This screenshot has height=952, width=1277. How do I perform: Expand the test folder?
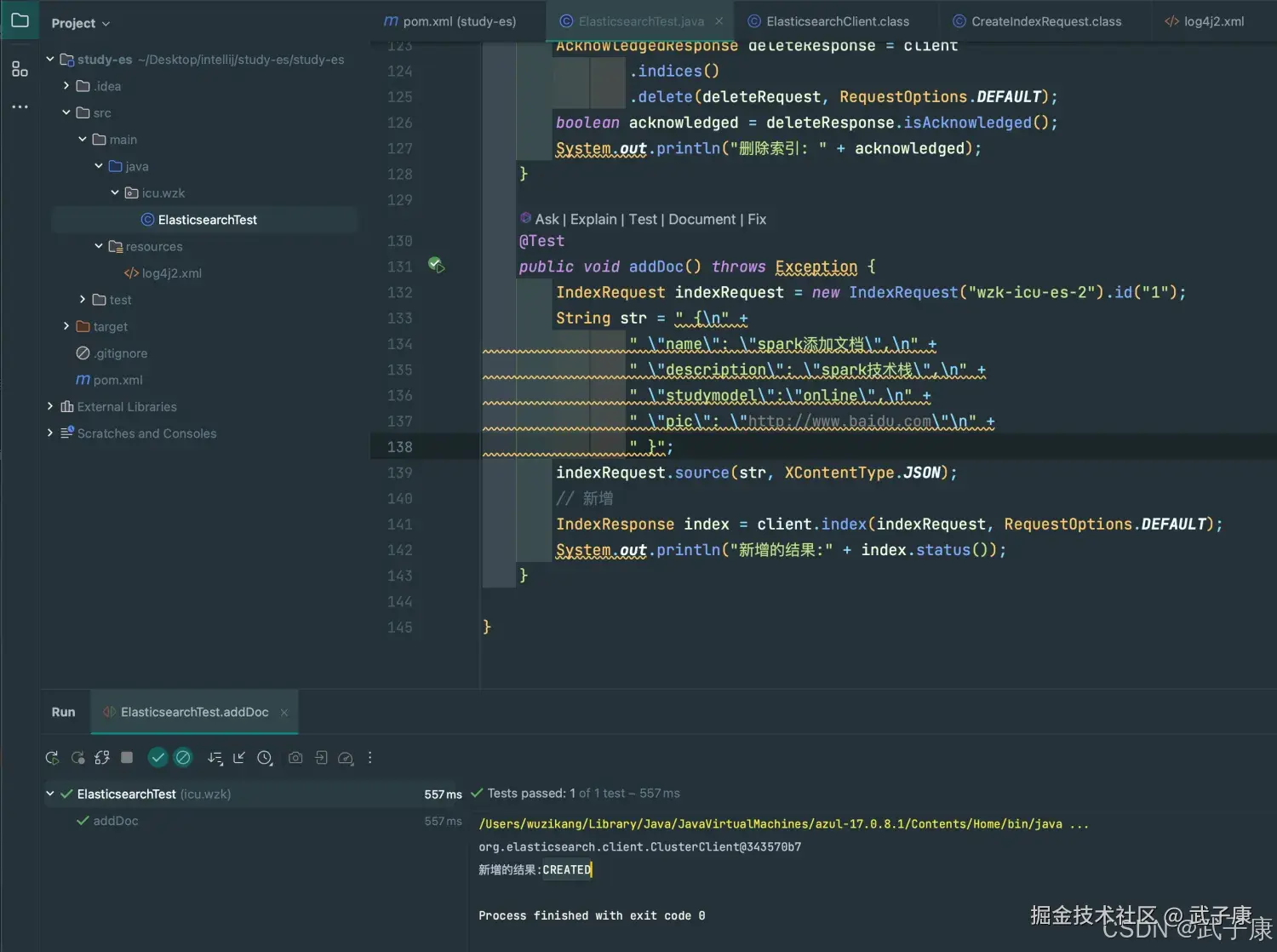81,299
